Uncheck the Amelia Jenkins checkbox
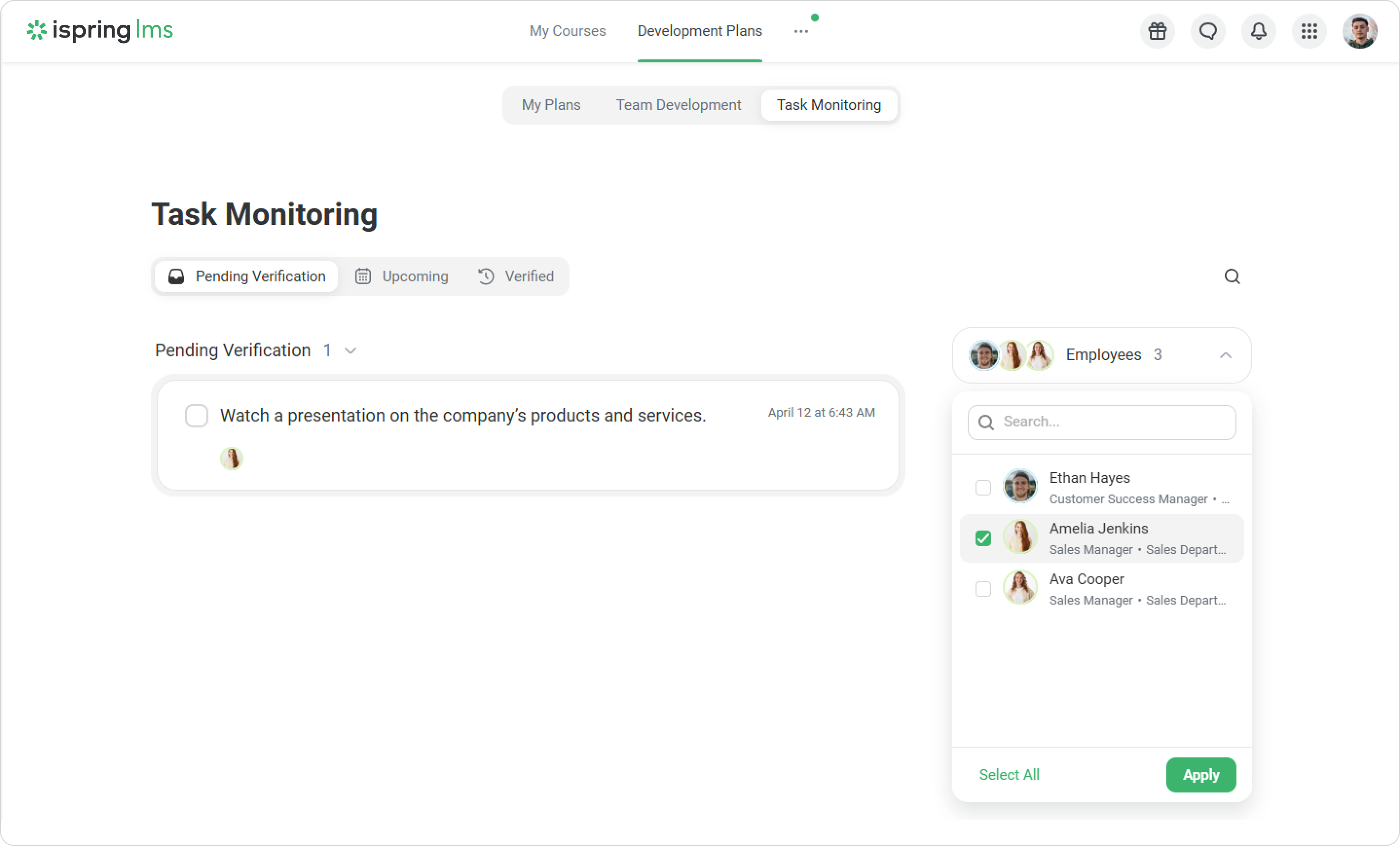This screenshot has height=846, width=1400. tap(982, 538)
